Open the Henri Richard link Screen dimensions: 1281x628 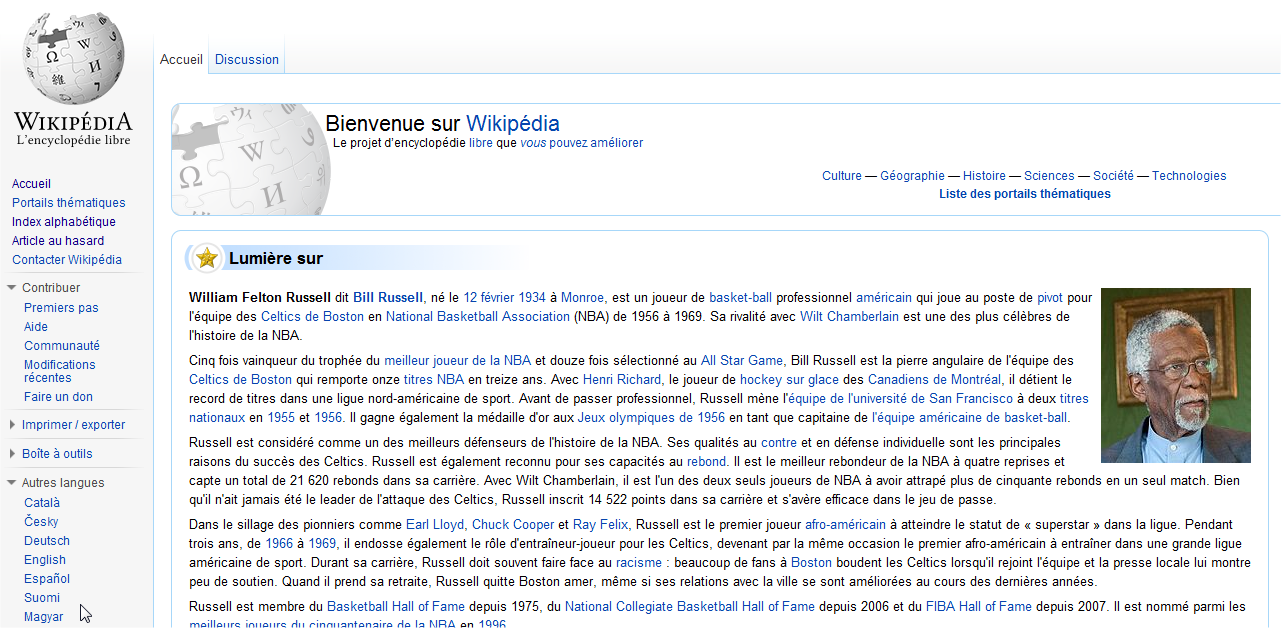pyautogui.click(x=622, y=380)
